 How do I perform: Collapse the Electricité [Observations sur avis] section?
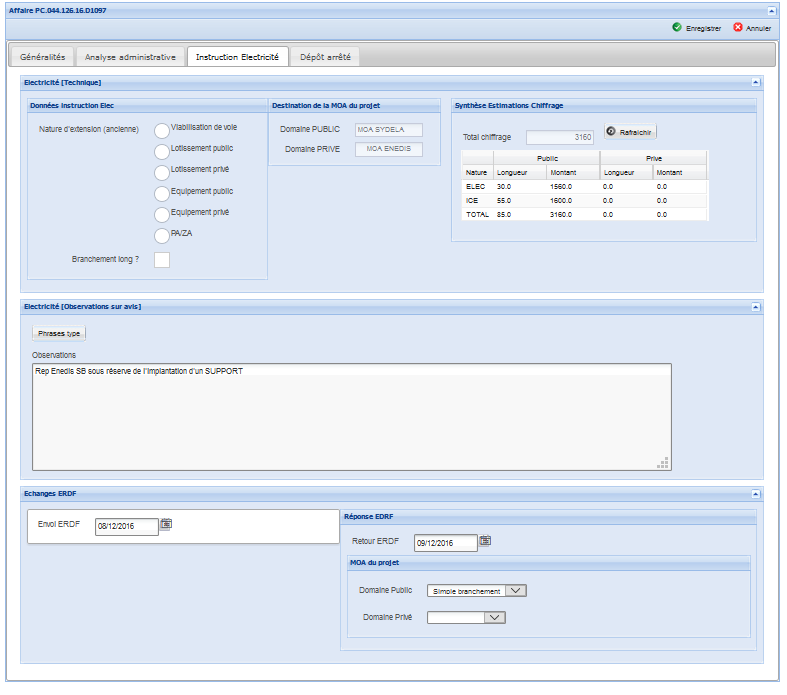[x=755, y=307]
